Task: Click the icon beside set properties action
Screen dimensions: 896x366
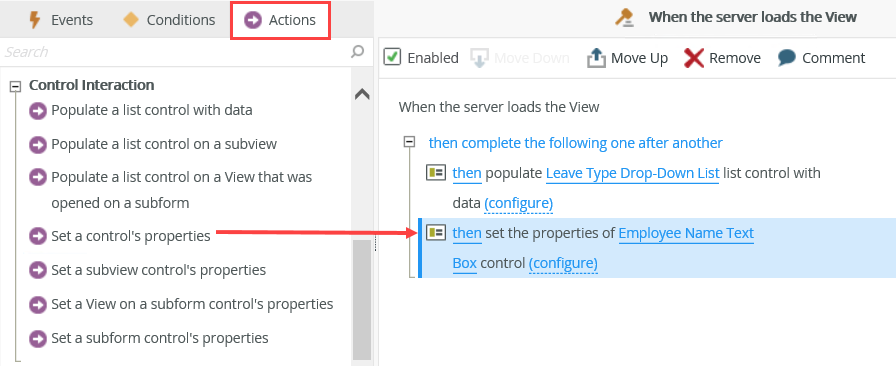Action: tap(436, 233)
